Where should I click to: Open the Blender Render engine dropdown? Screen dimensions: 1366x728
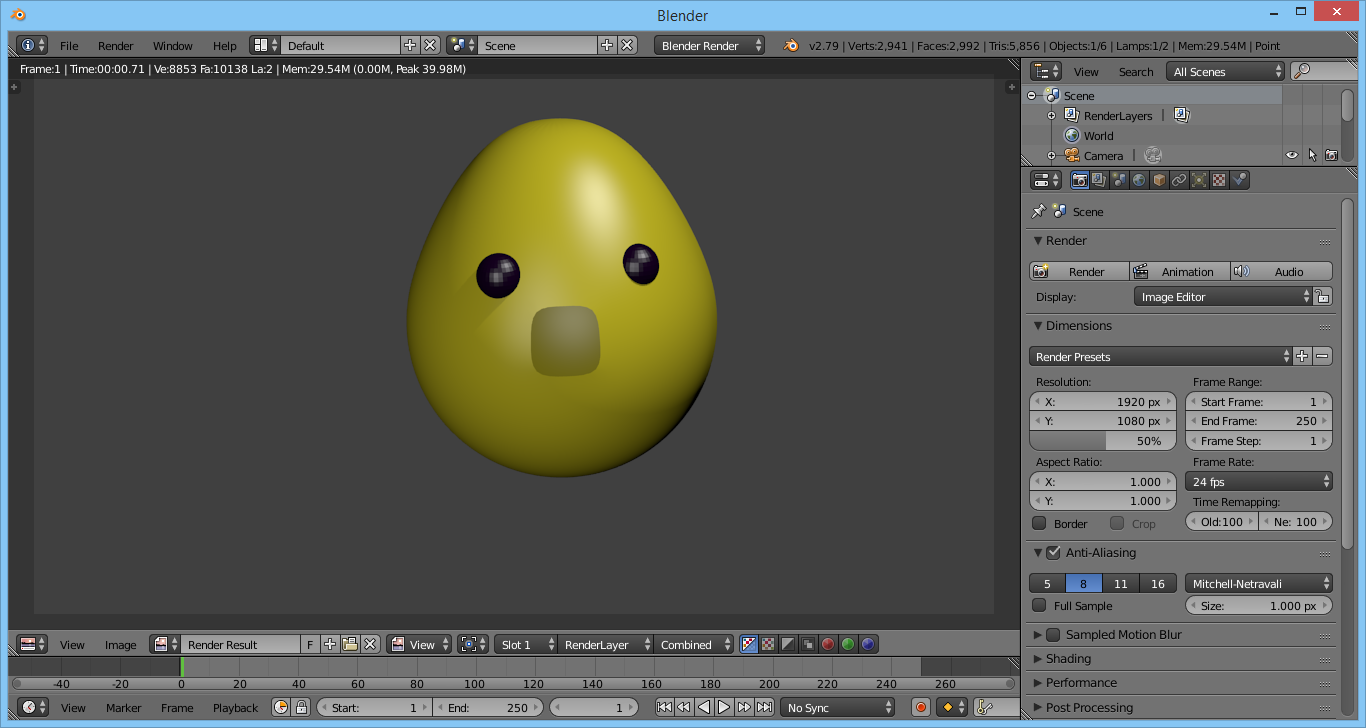[710, 46]
